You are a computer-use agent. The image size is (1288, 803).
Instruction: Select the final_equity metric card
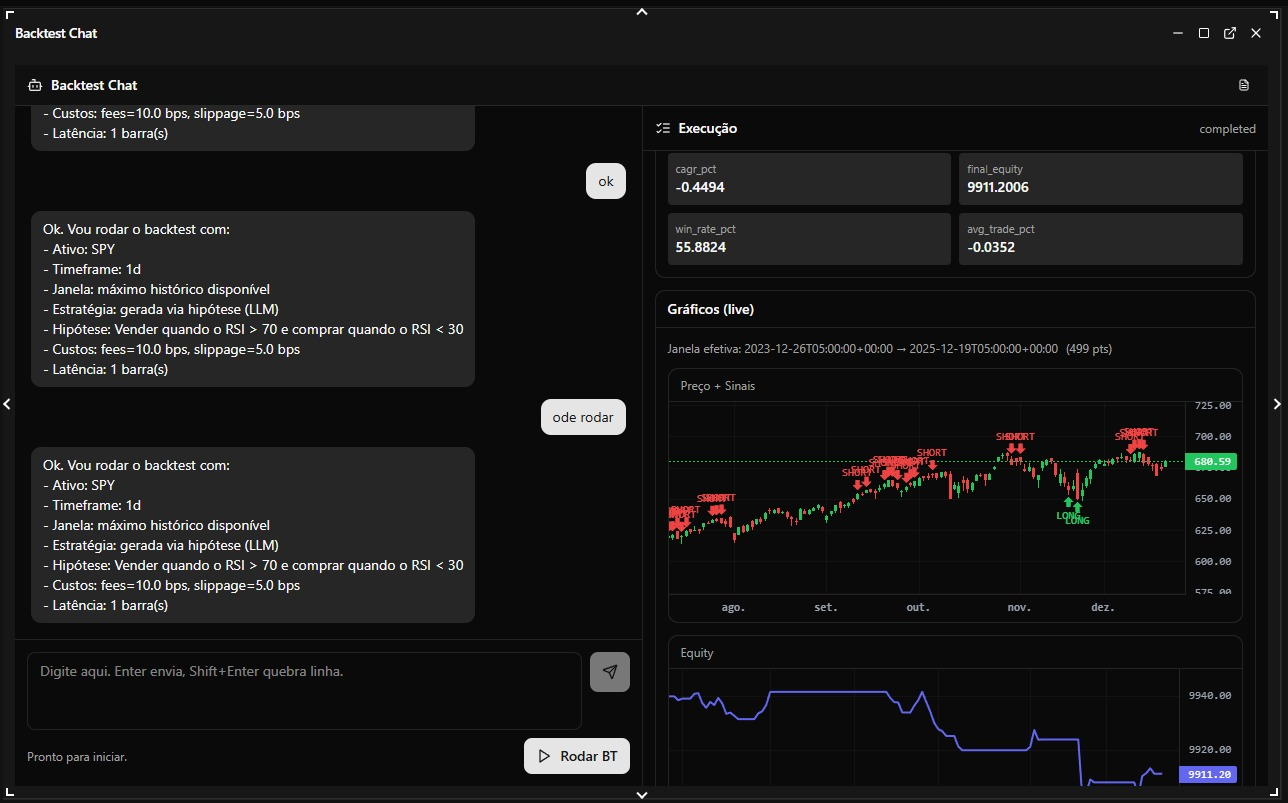coord(1101,179)
